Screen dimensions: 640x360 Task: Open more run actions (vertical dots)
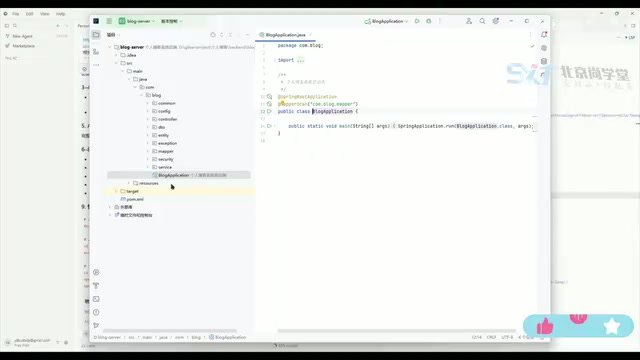(x=440, y=21)
